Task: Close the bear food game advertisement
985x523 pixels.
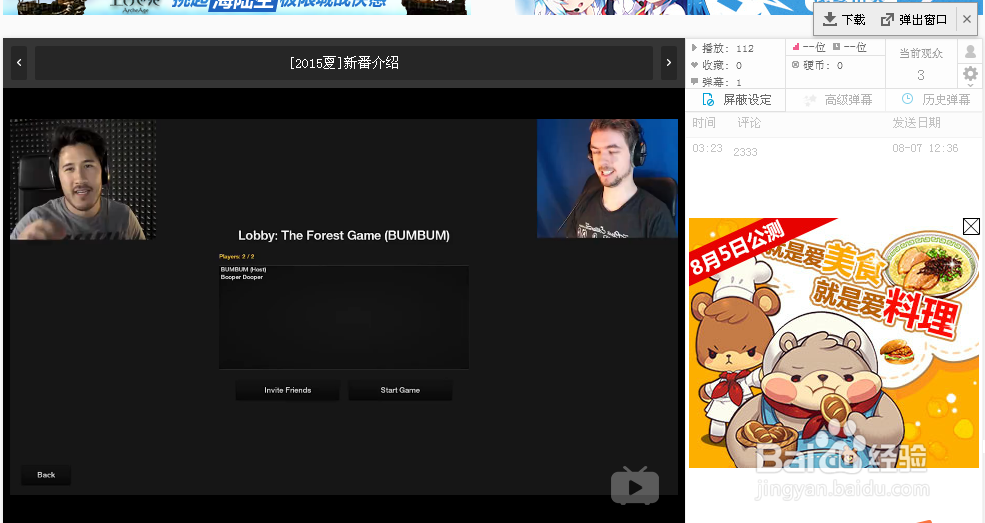Action: (x=971, y=226)
